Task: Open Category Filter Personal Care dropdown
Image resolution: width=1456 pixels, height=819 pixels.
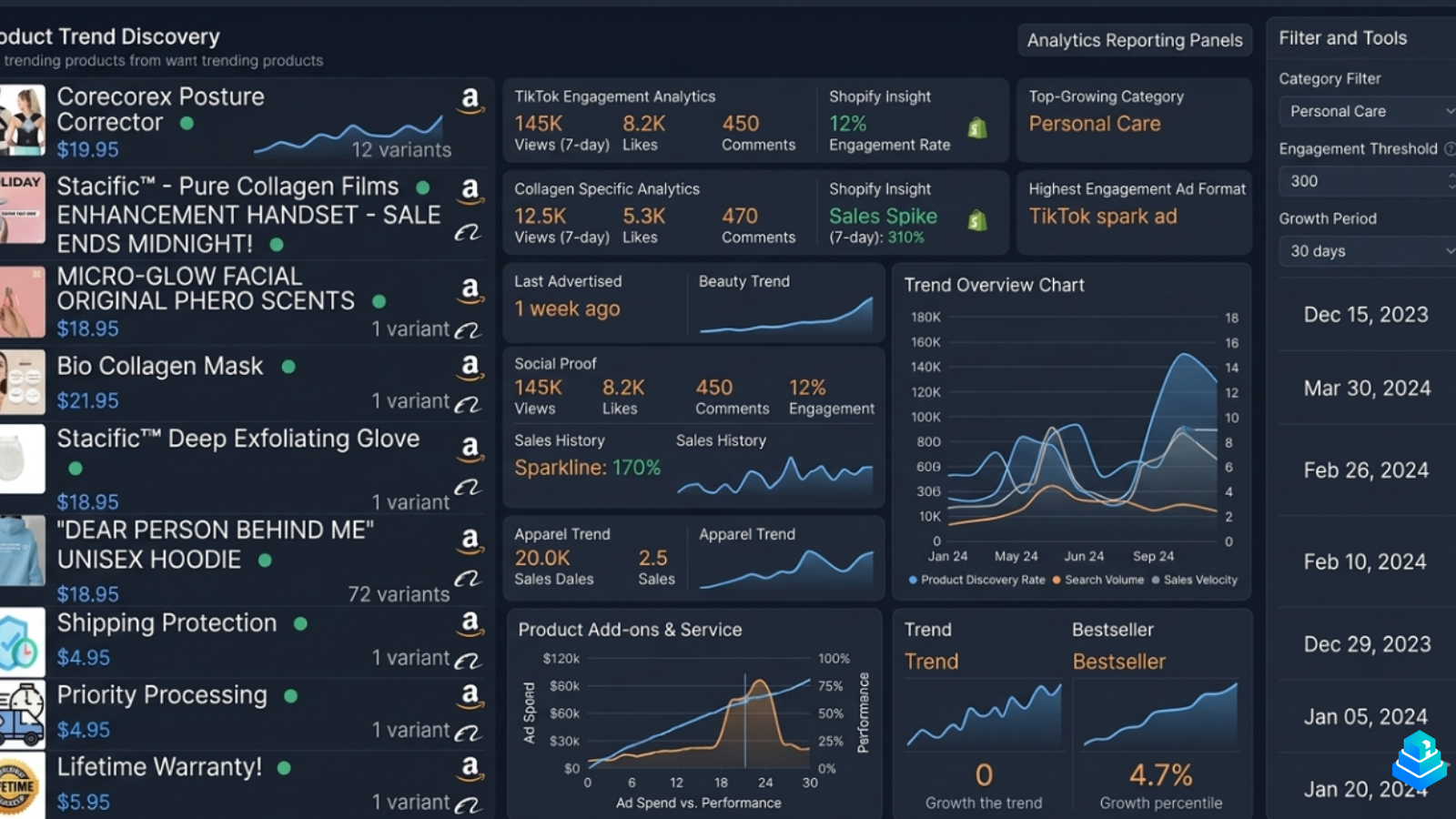Action: 1368,111
